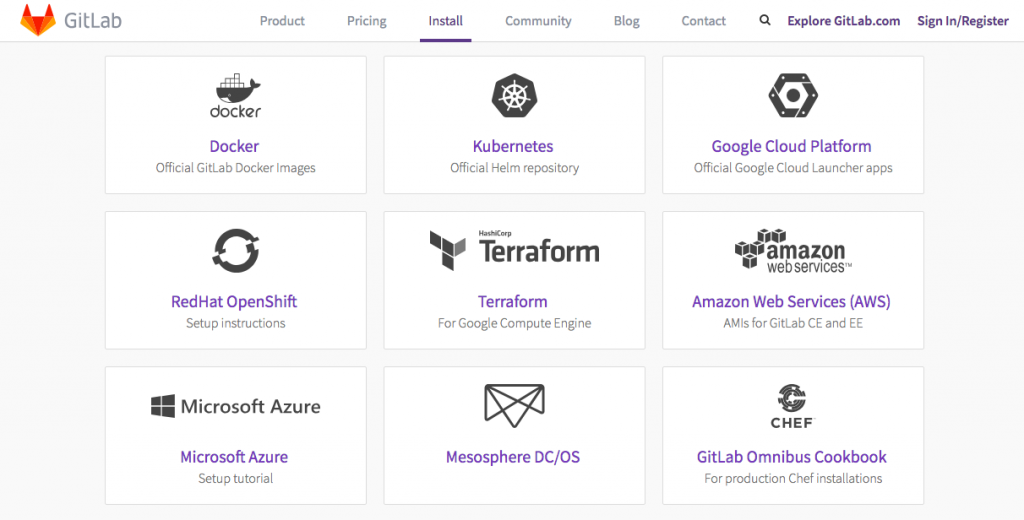Open the Amazon Web Services (AWS) link

click(792, 302)
